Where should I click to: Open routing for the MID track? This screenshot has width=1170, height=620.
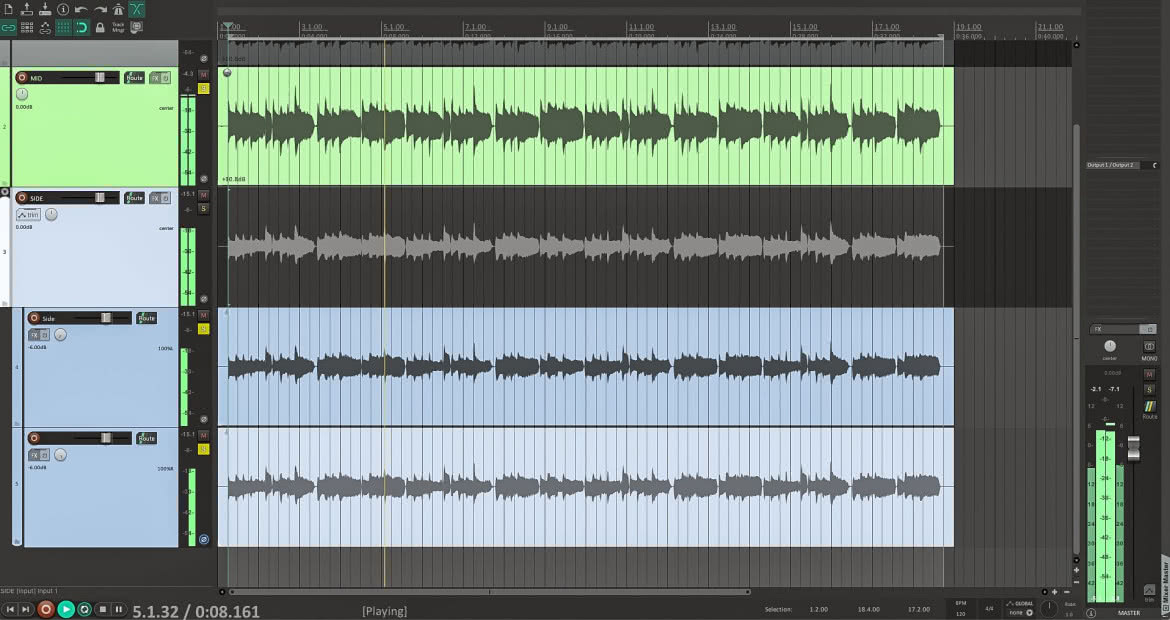click(x=134, y=78)
